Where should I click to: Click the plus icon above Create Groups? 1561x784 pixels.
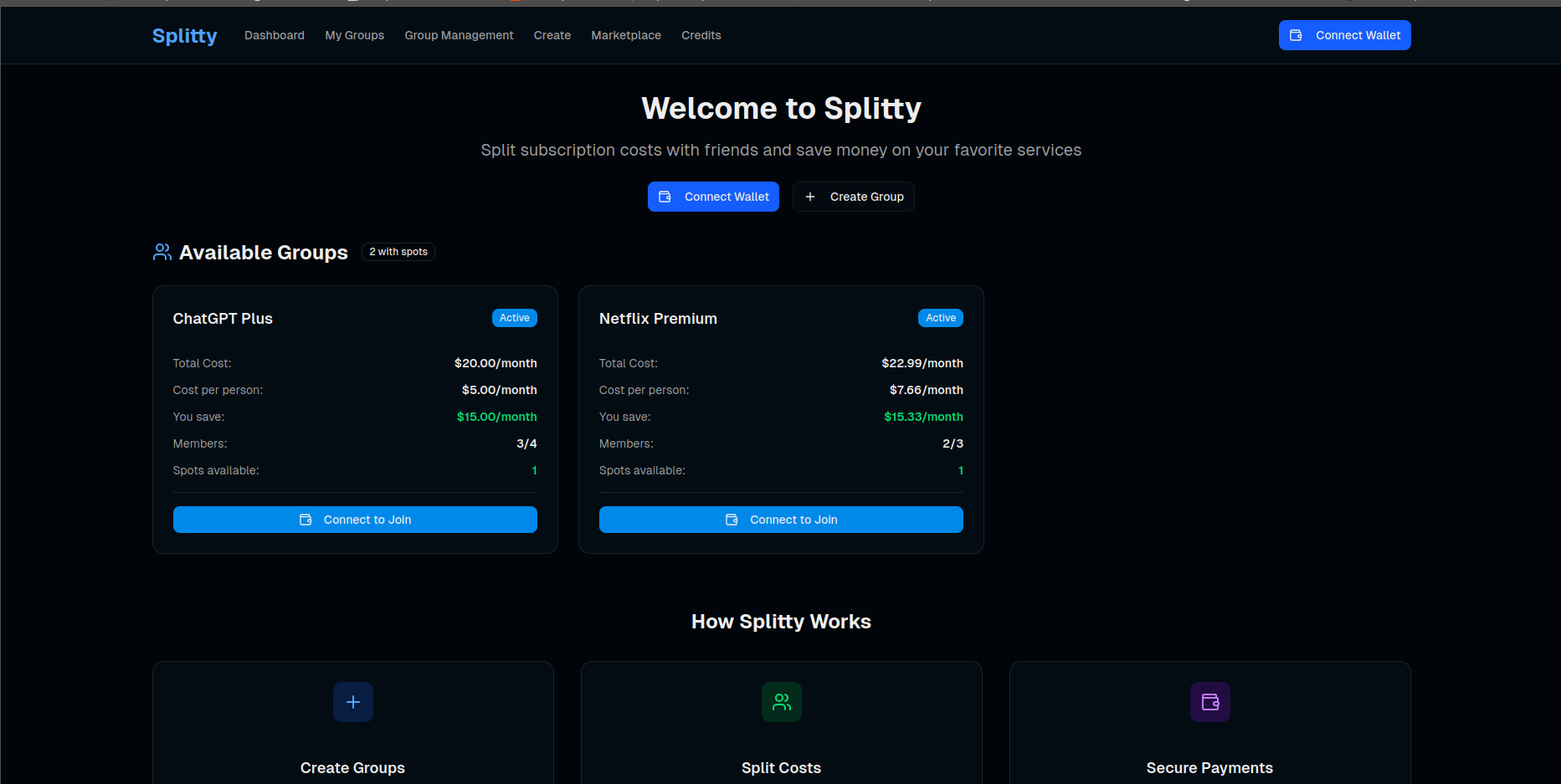(353, 702)
